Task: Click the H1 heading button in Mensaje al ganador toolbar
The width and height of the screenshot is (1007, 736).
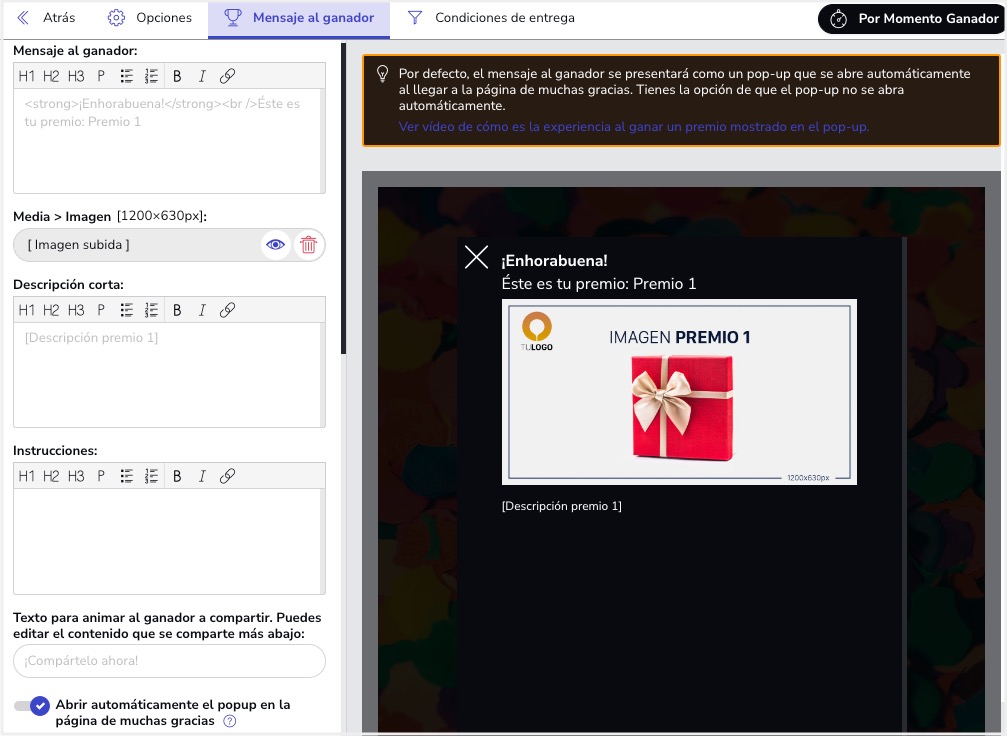Action: (x=27, y=76)
